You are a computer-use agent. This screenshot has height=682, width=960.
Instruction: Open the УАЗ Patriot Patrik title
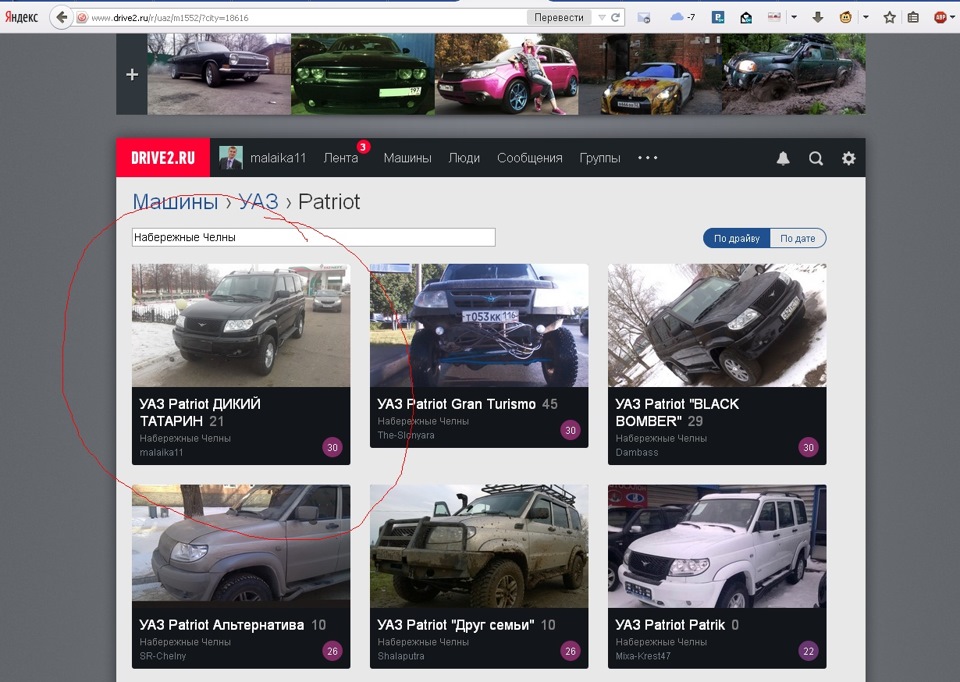(670, 625)
